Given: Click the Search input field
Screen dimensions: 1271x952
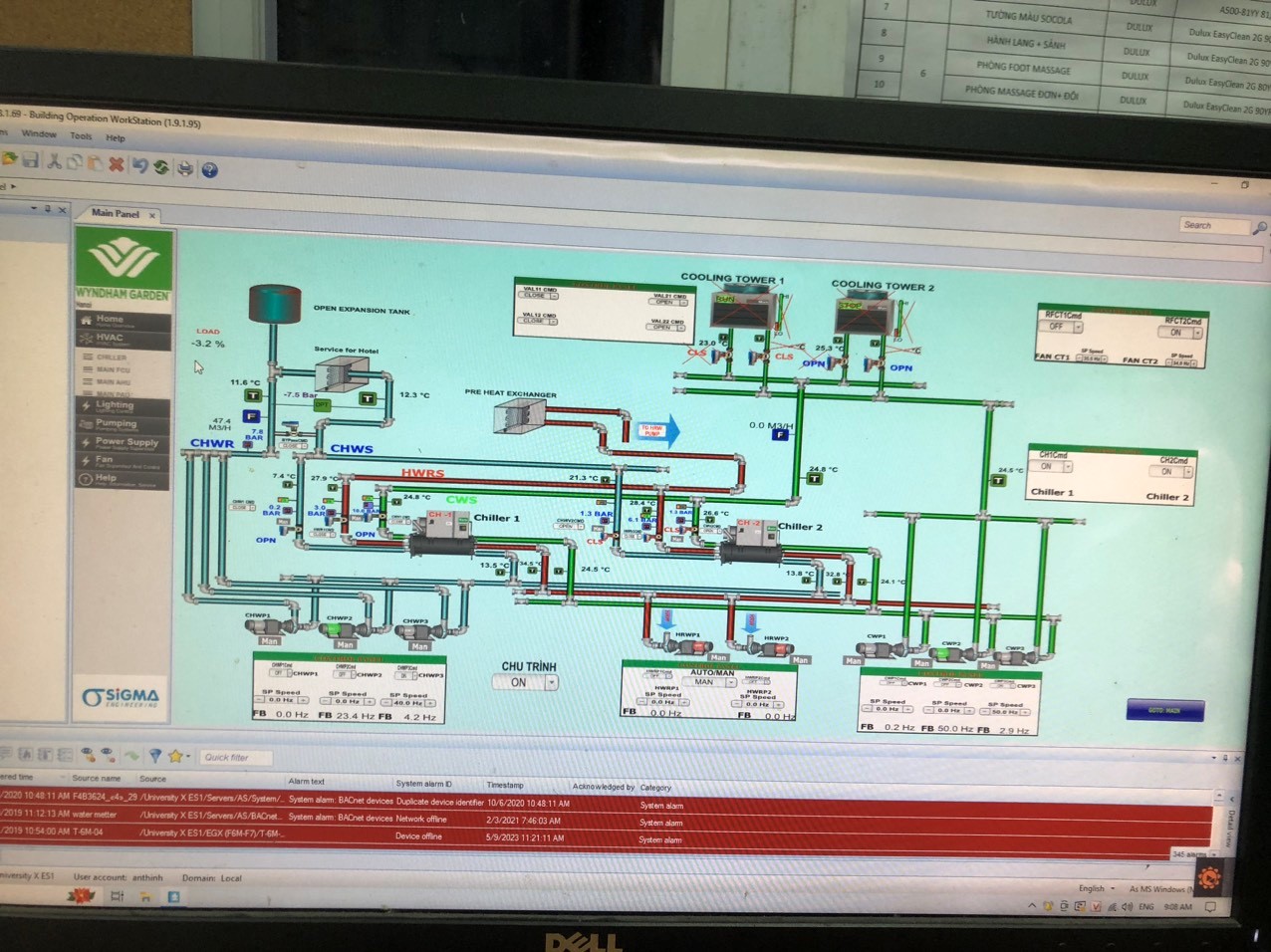Looking at the screenshot, I should click(1213, 226).
